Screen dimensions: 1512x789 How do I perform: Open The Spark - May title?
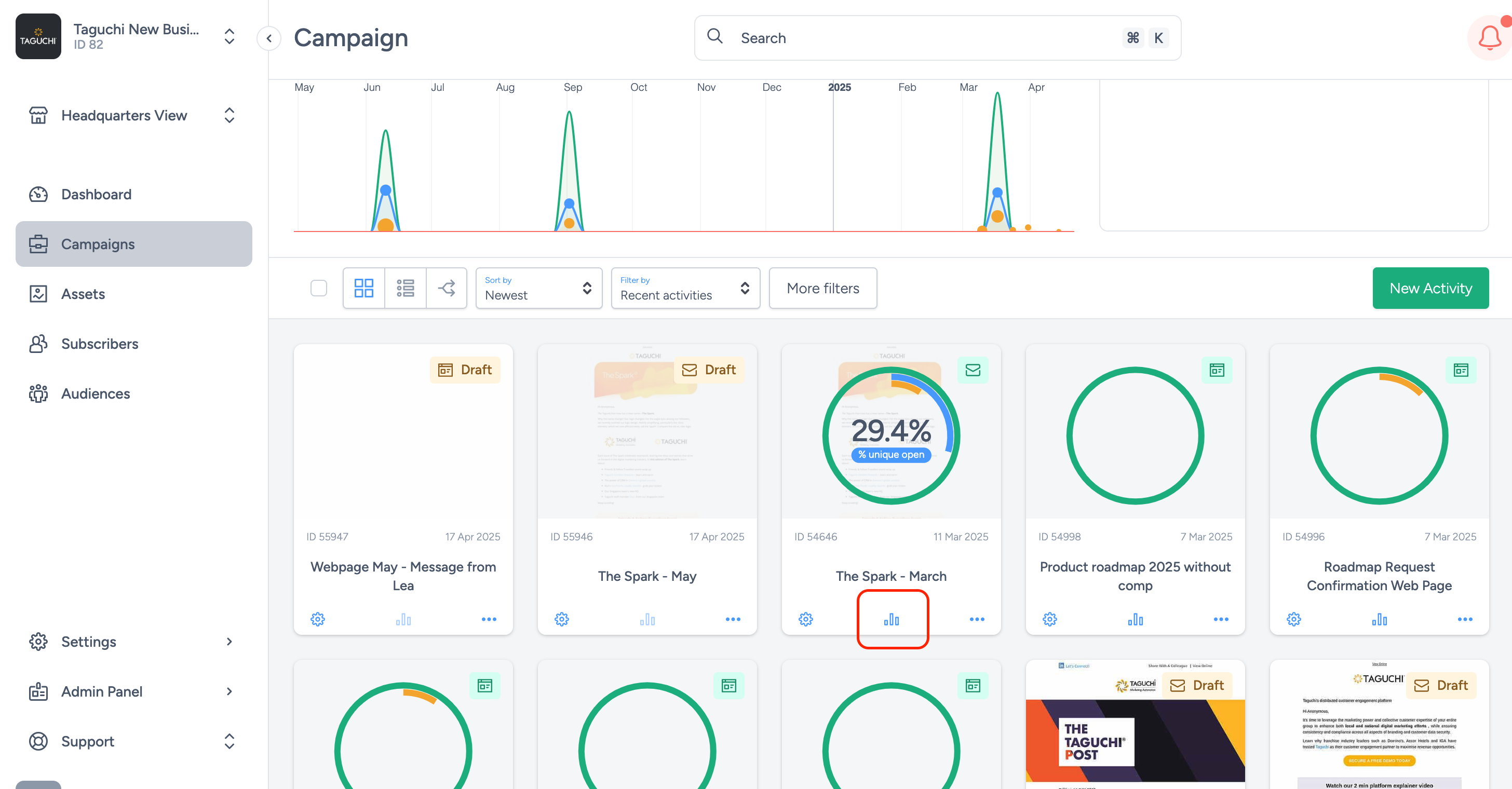647,576
